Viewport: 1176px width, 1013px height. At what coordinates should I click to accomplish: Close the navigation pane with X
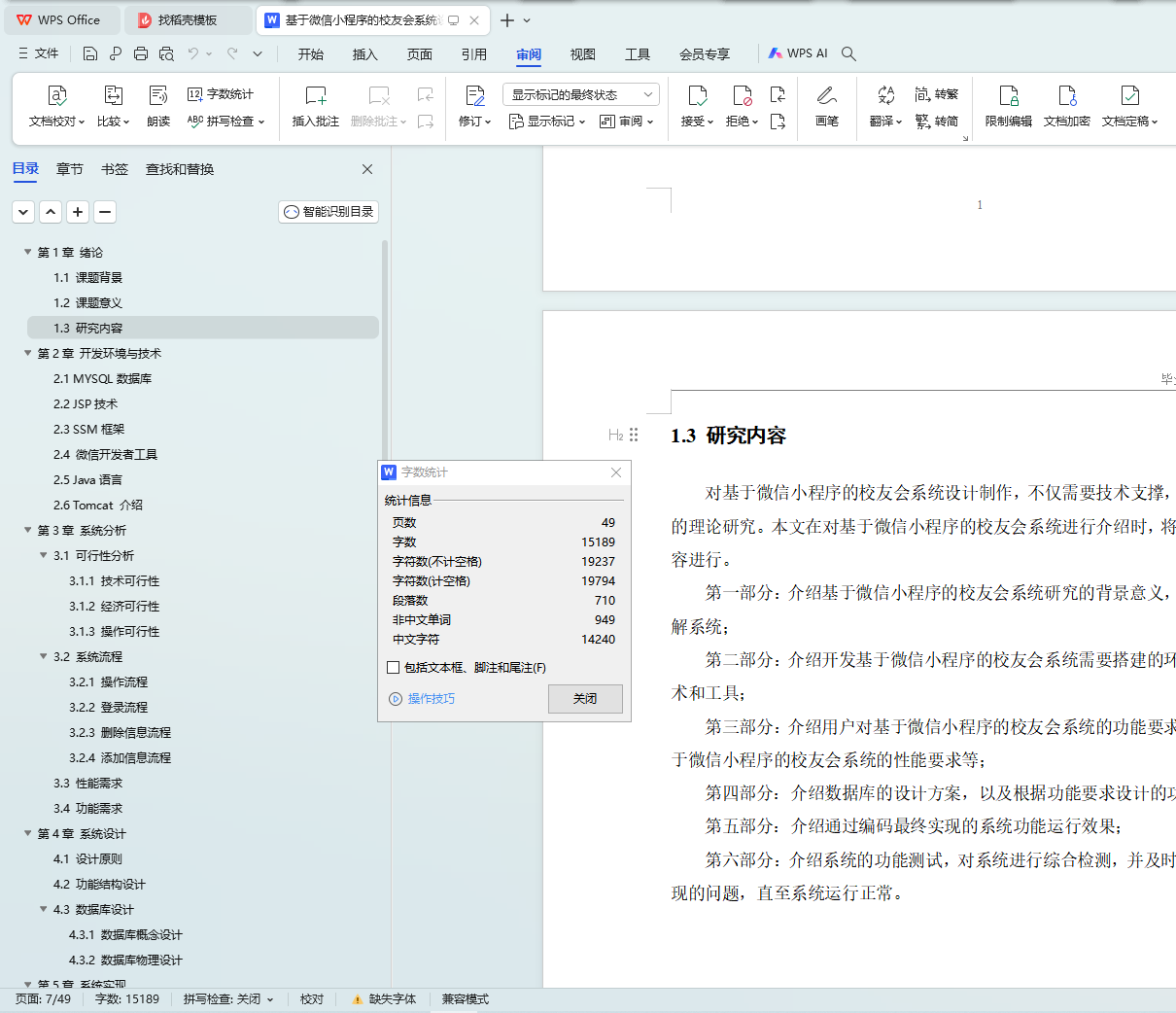pos(367,169)
